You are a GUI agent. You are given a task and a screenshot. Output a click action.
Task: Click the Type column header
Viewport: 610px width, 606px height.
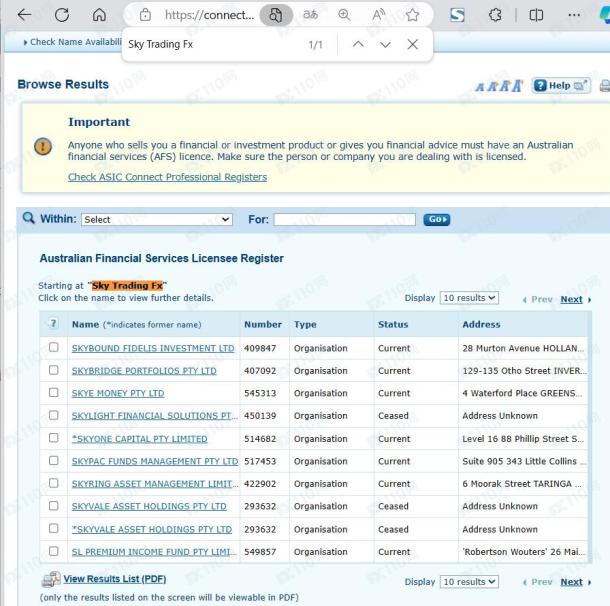(305, 324)
